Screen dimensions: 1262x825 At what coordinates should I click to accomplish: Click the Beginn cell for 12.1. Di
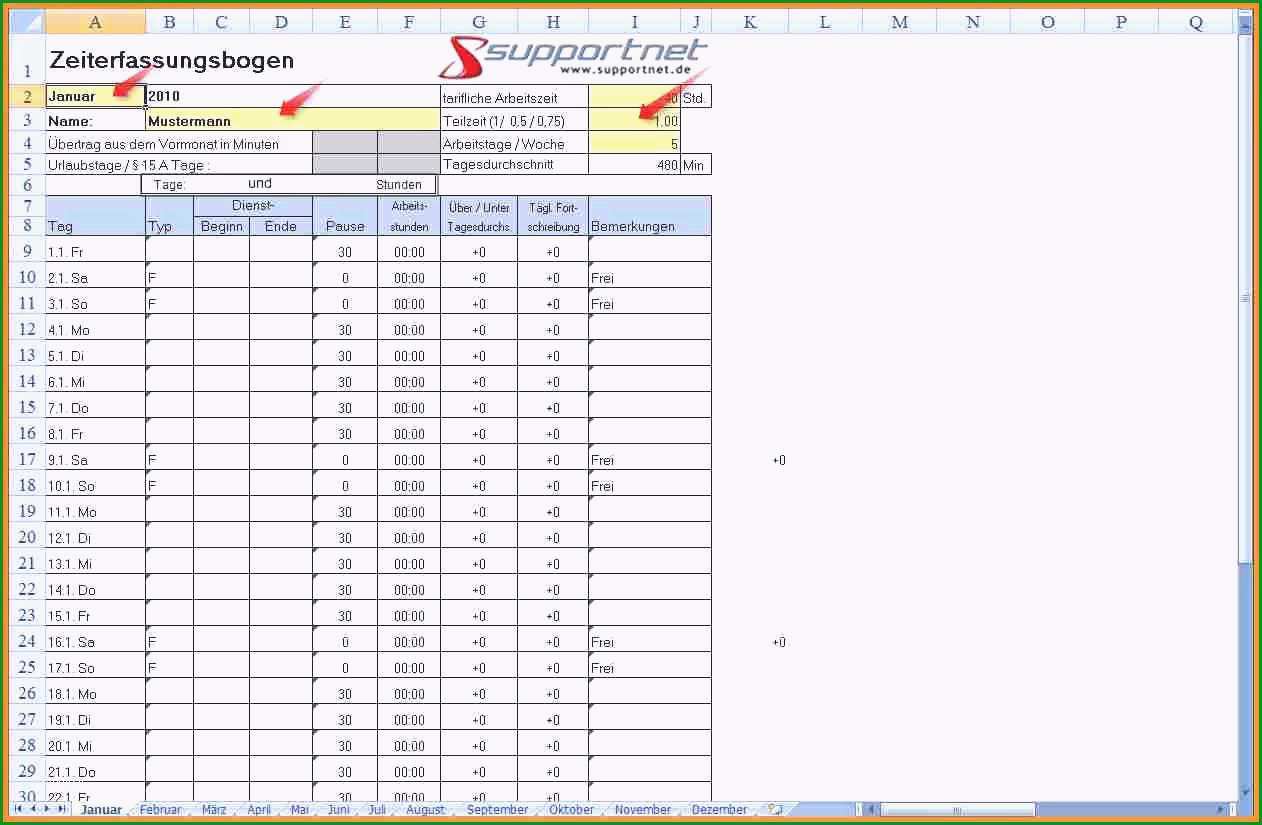point(221,537)
